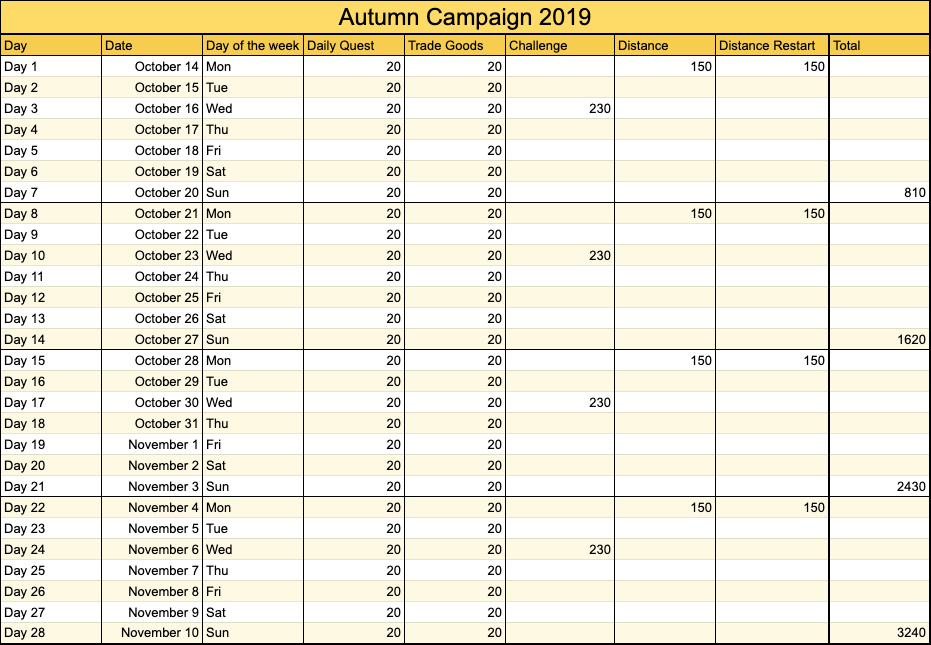Select the Daily Quest header cell

[x=354, y=46]
